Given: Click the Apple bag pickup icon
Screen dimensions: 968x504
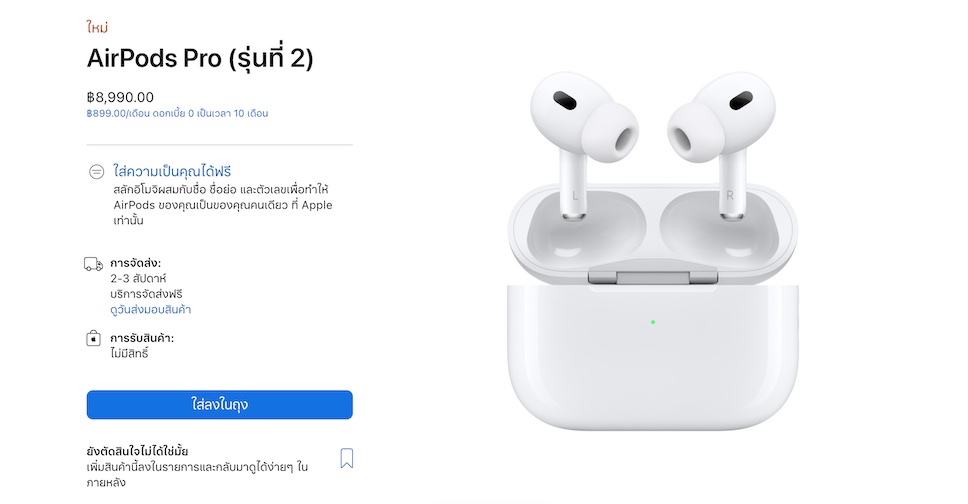Looking at the screenshot, I should coord(93,338).
